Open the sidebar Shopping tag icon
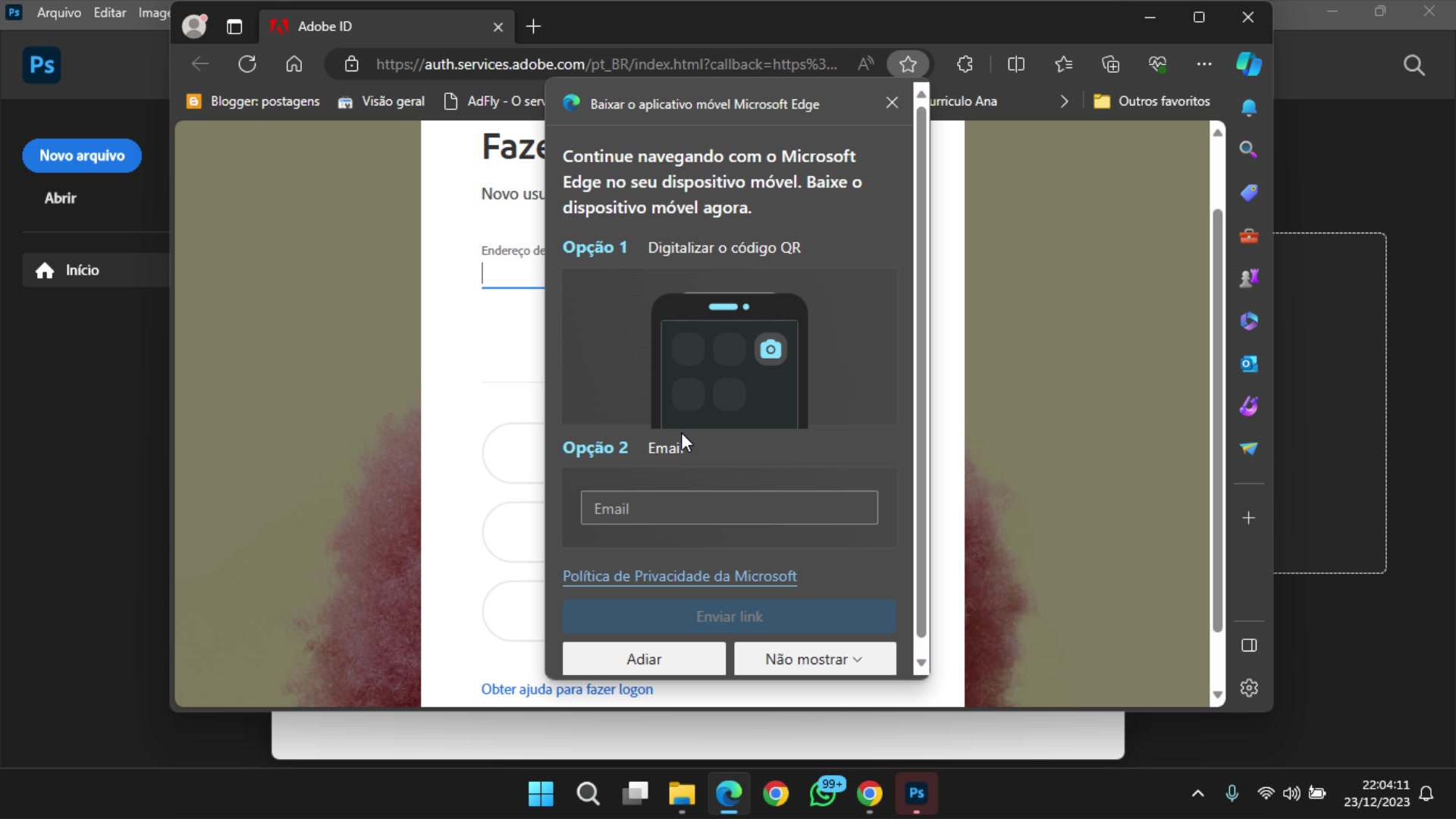 tap(1249, 193)
